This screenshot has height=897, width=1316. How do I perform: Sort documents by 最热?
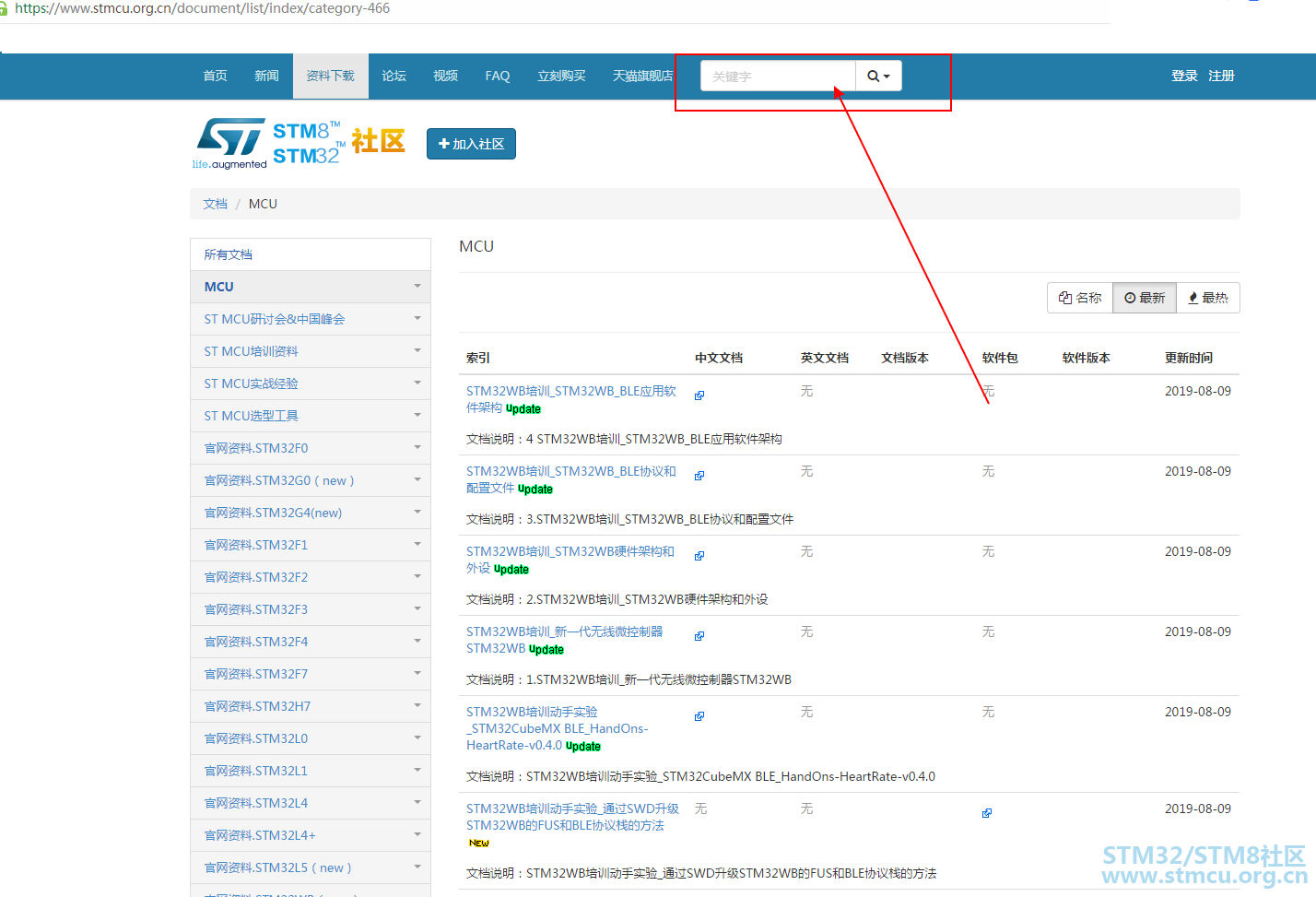point(1208,298)
